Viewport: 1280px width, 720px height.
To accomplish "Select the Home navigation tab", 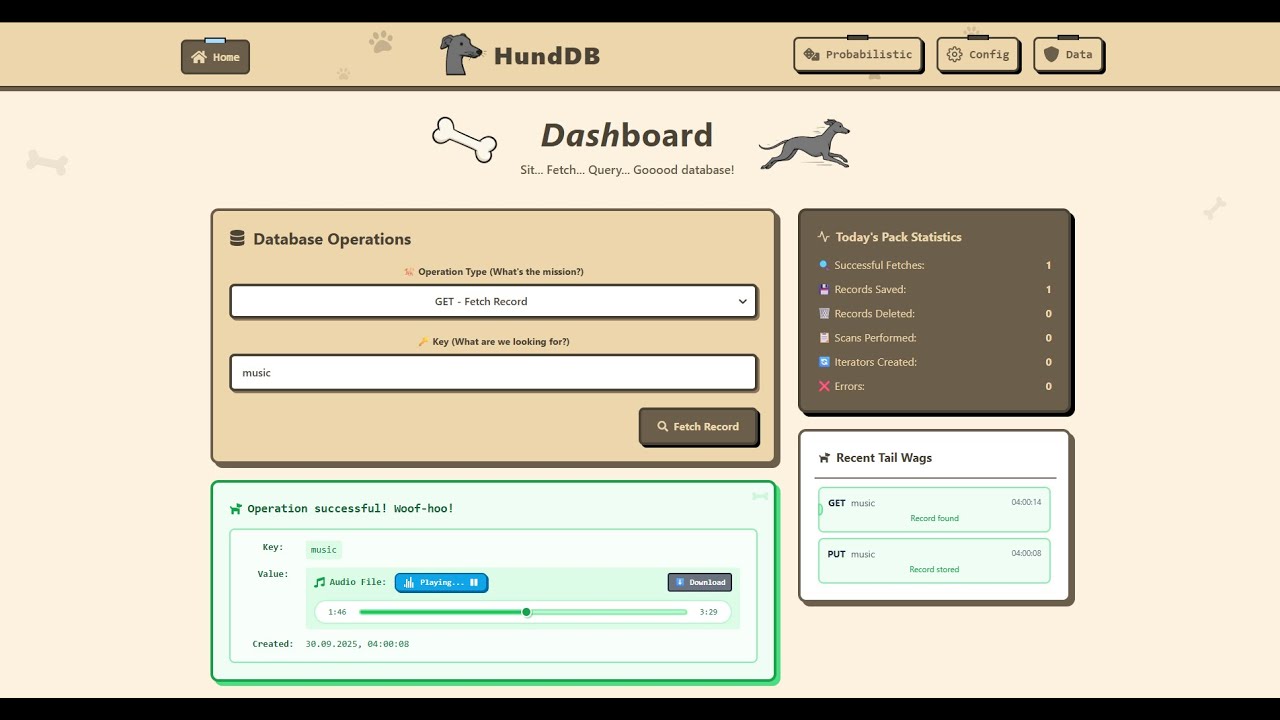I will [215, 57].
